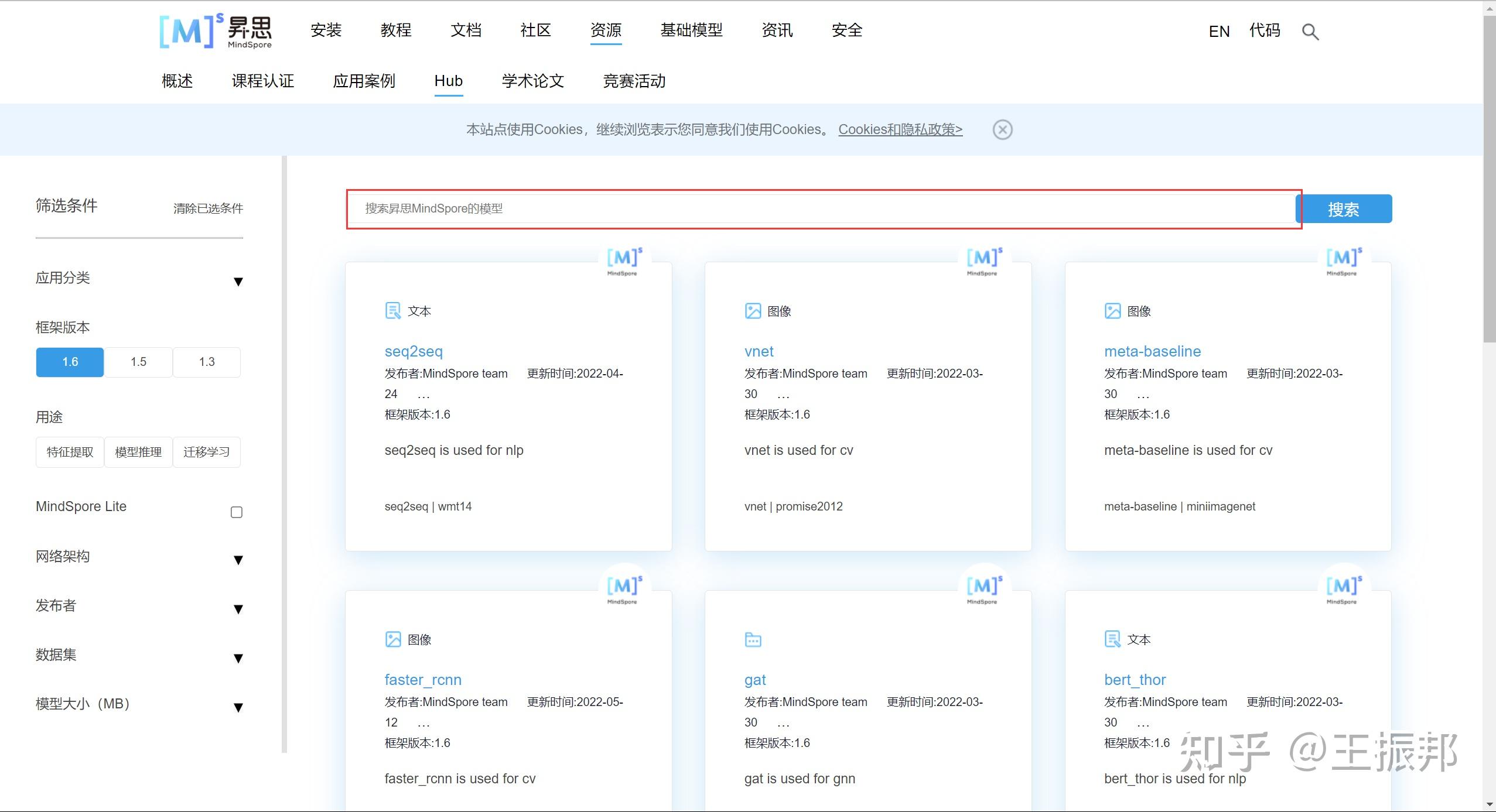Enable the MindSpore Lite checkbox

click(237, 512)
